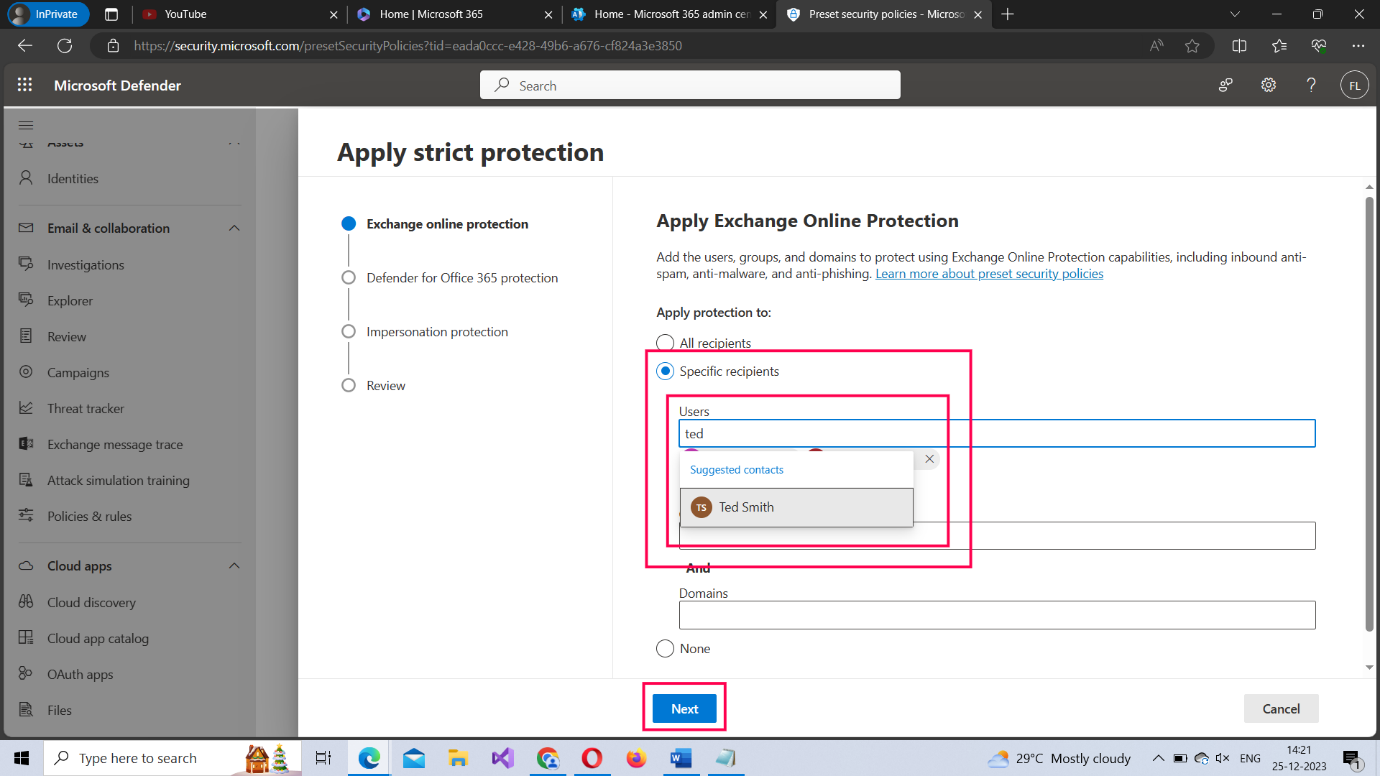Screen dimensions: 1380x776
Task: Open the app launcher waffle icon
Action: (x=25, y=85)
